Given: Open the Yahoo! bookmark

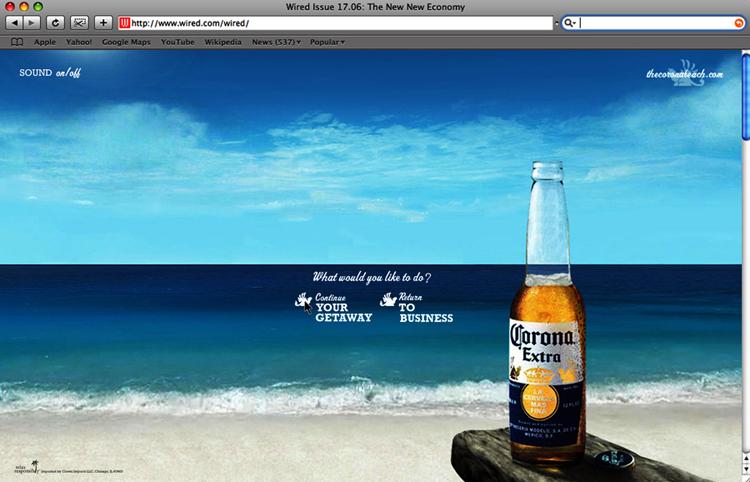Looking at the screenshot, I should [x=79, y=42].
